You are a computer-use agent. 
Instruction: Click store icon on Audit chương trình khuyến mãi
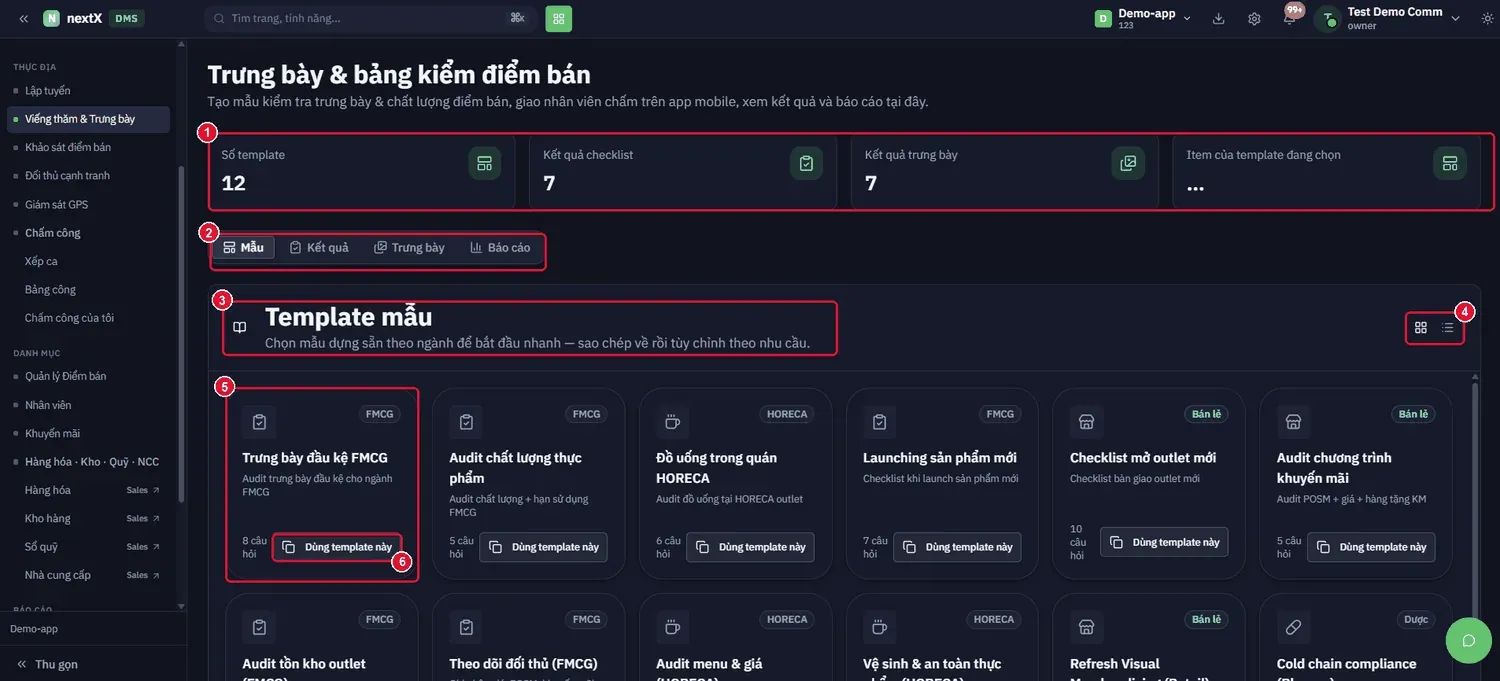(1294, 422)
